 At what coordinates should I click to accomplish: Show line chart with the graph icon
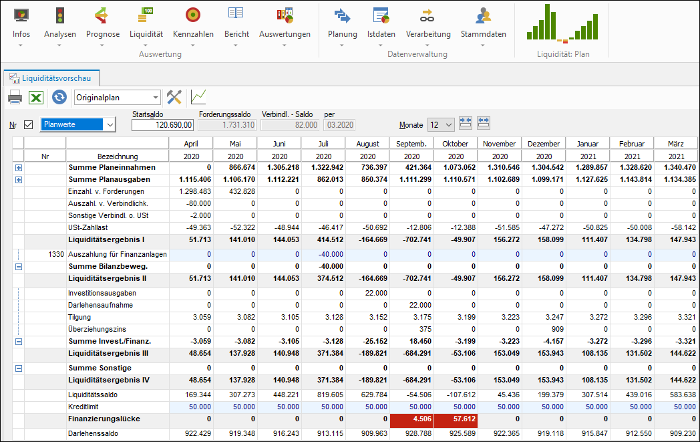tap(198, 97)
